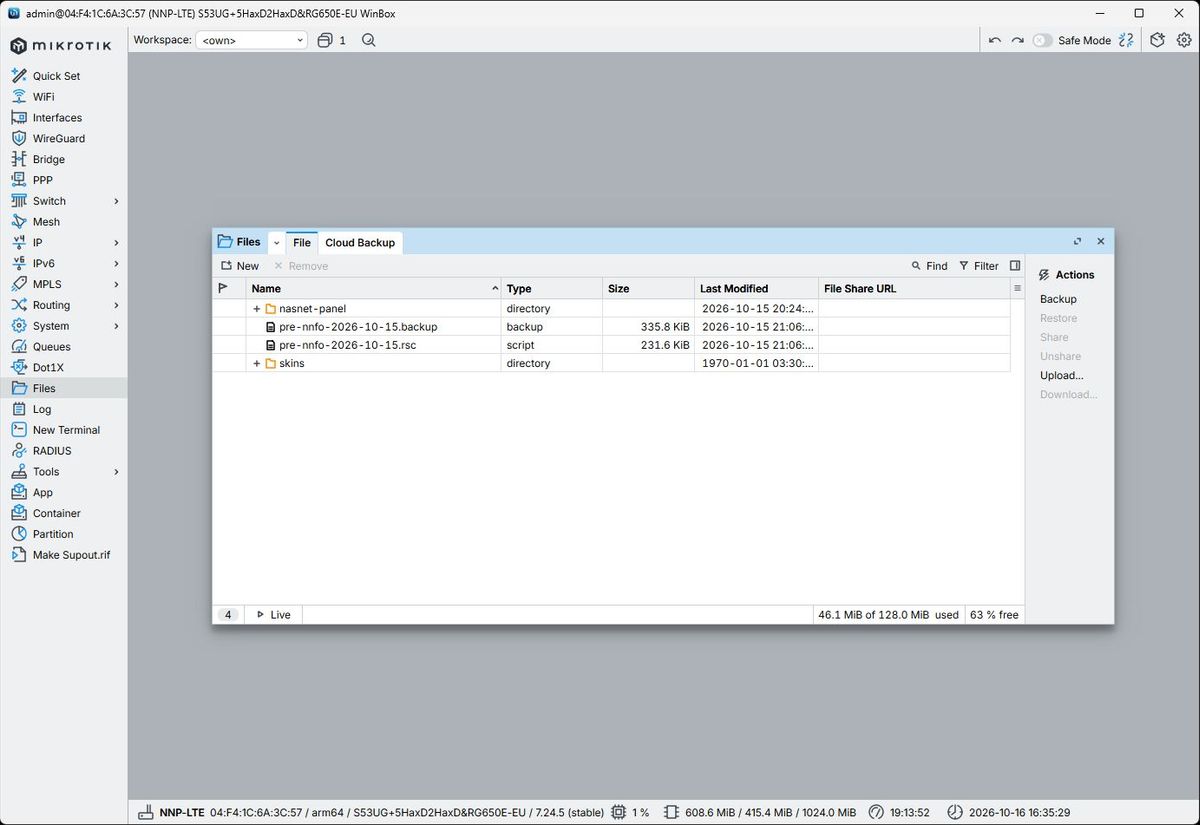The image size is (1200, 825).
Task: Open the Dot1X section
Action: [x=48, y=368]
